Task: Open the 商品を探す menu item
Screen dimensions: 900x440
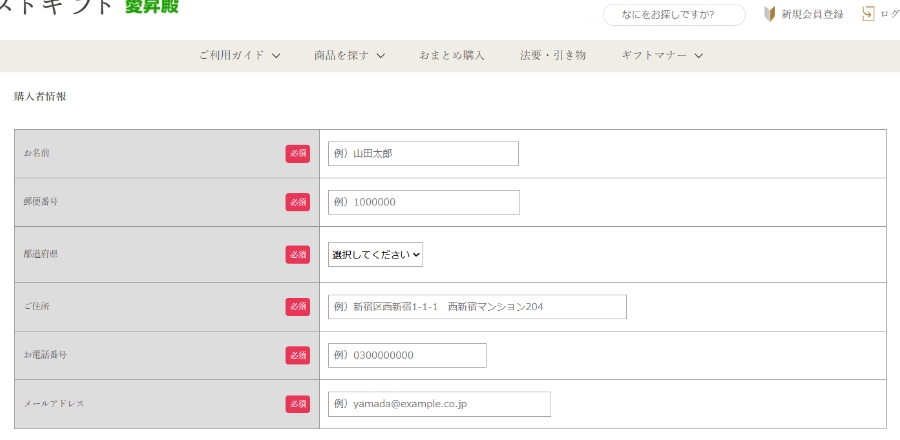Action: (x=342, y=56)
